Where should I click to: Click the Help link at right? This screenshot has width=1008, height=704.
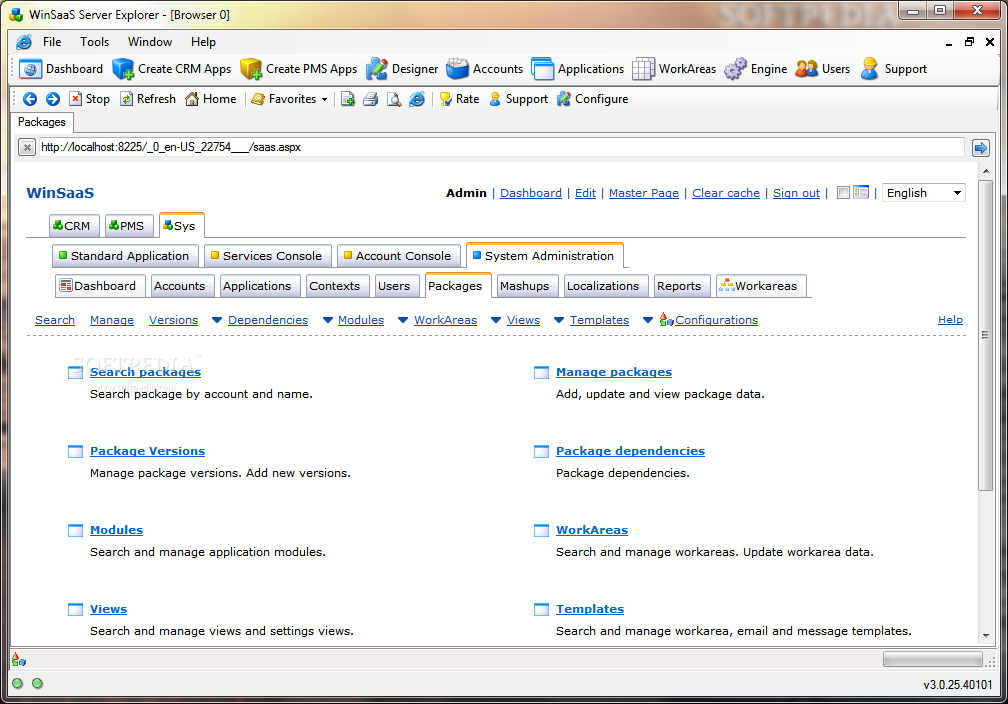(x=950, y=320)
